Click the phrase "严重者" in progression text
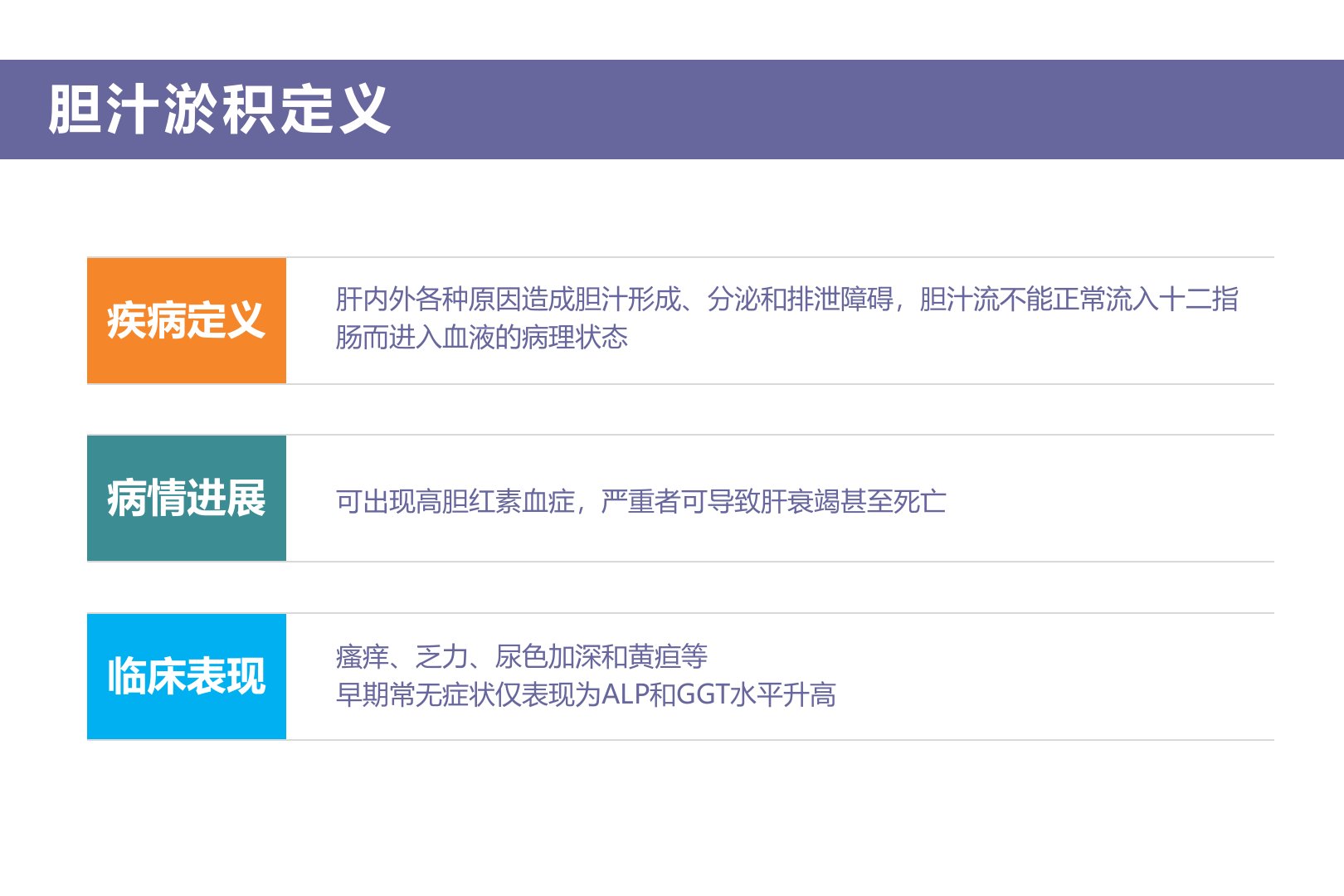 click(x=640, y=501)
